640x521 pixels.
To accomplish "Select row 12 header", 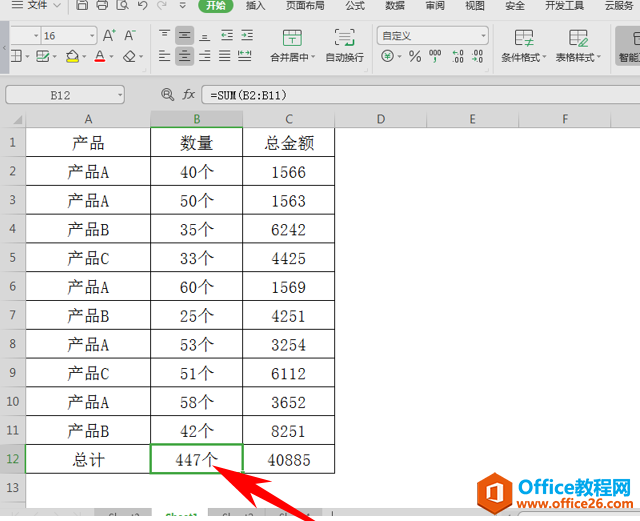I will pos(13,459).
